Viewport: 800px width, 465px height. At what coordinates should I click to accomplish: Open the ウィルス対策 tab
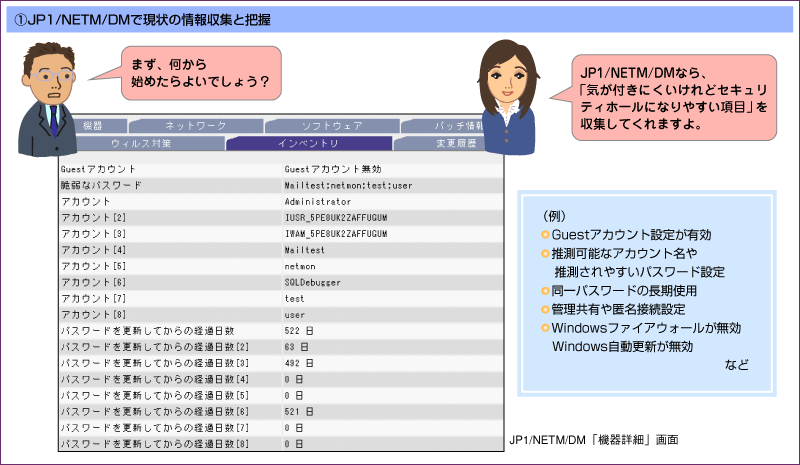click(x=149, y=143)
